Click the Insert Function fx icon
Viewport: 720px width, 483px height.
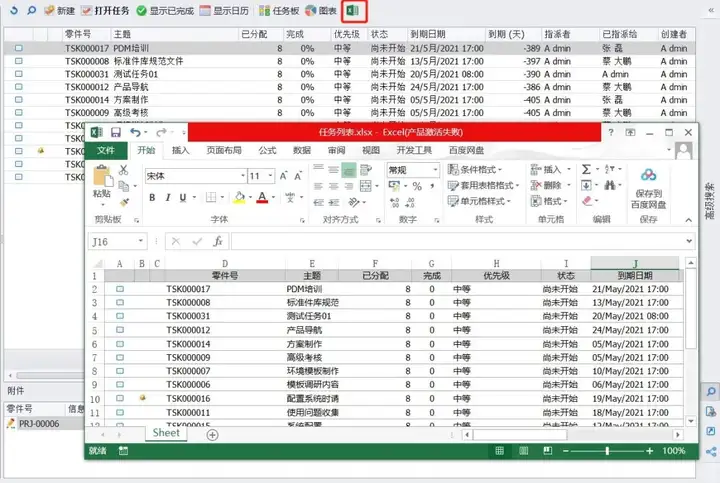coord(218,241)
